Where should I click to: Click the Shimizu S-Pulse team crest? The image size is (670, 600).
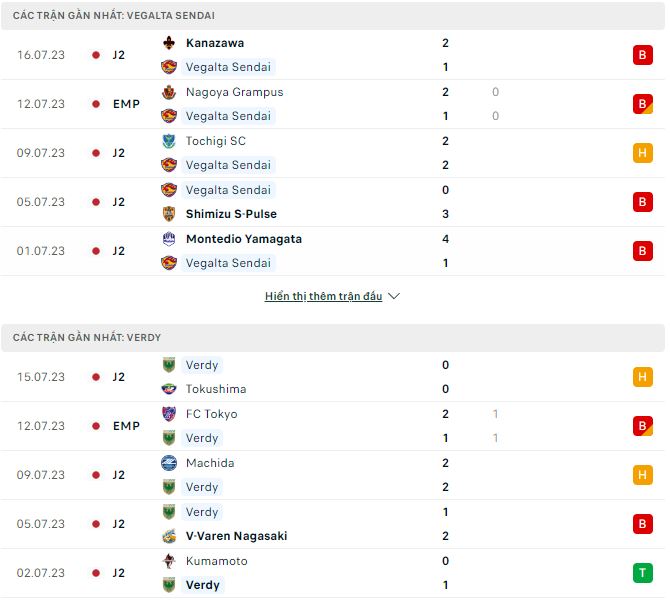169,214
